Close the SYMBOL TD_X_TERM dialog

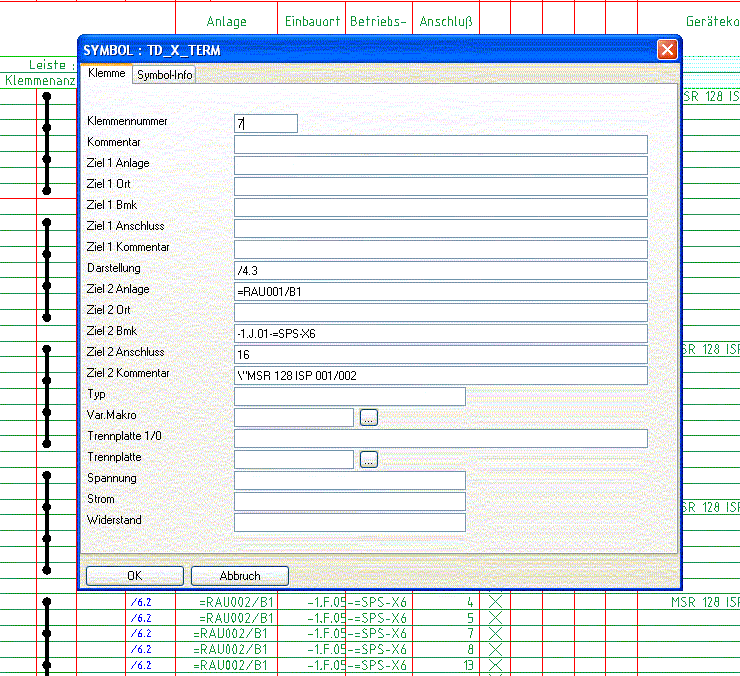point(667,50)
